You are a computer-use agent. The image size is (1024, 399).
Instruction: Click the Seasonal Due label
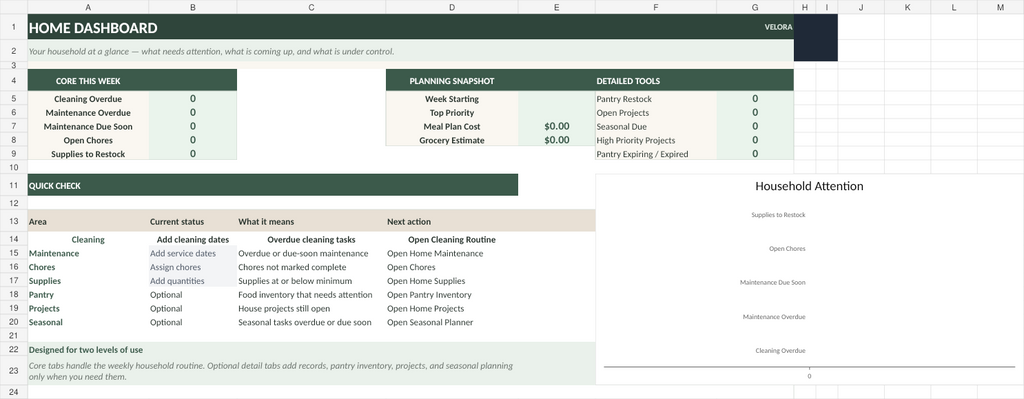(x=656, y=127)
